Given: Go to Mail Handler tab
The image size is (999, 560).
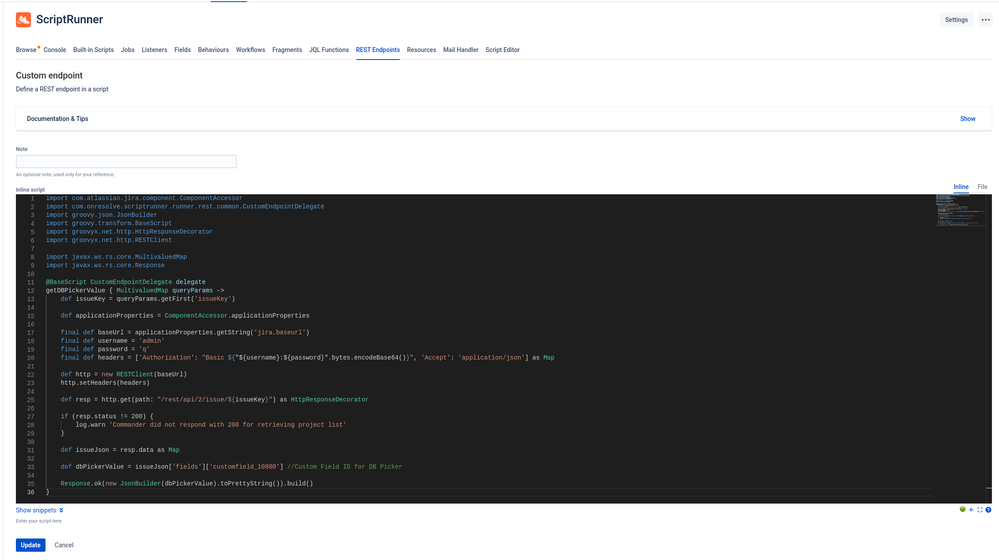Looking at the screenshot, I should tap(461, 50).
